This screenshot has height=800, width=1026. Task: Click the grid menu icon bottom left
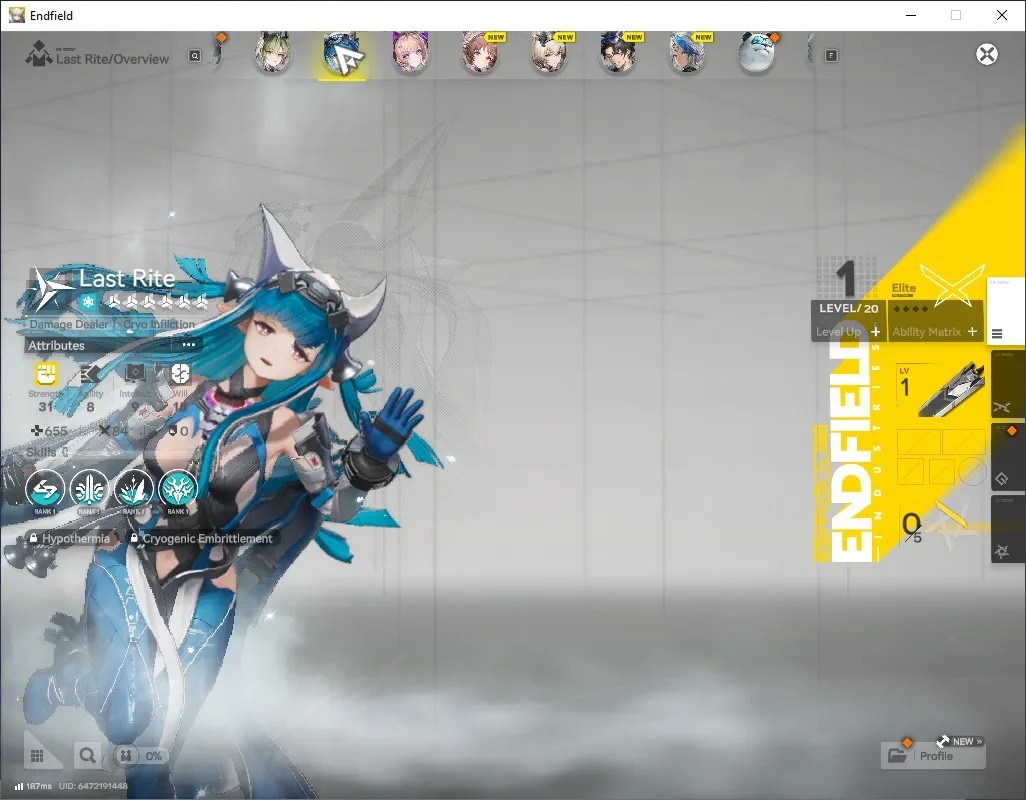pyautogui.click(x=37, y=756)
